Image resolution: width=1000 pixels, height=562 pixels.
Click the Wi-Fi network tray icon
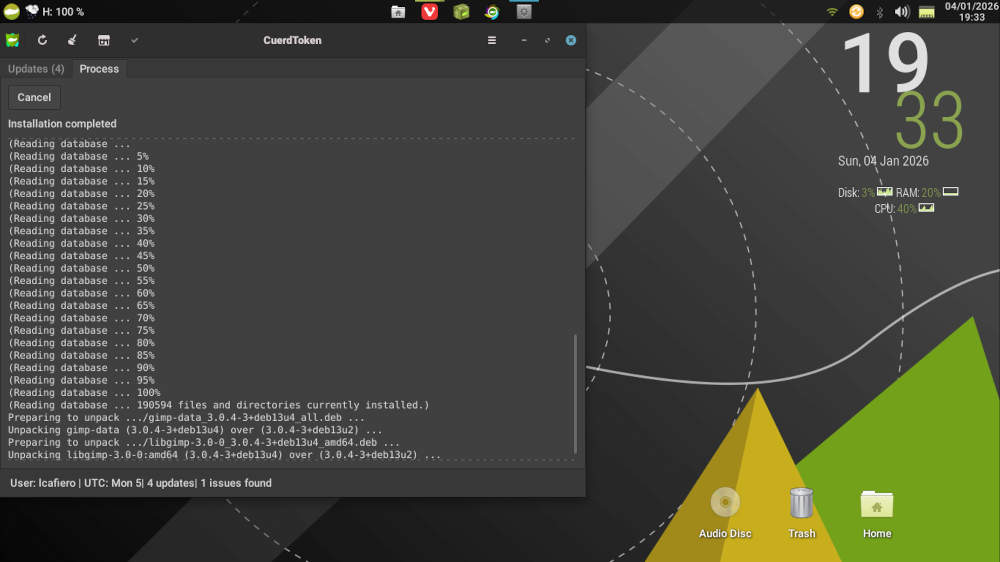(832, 12)
